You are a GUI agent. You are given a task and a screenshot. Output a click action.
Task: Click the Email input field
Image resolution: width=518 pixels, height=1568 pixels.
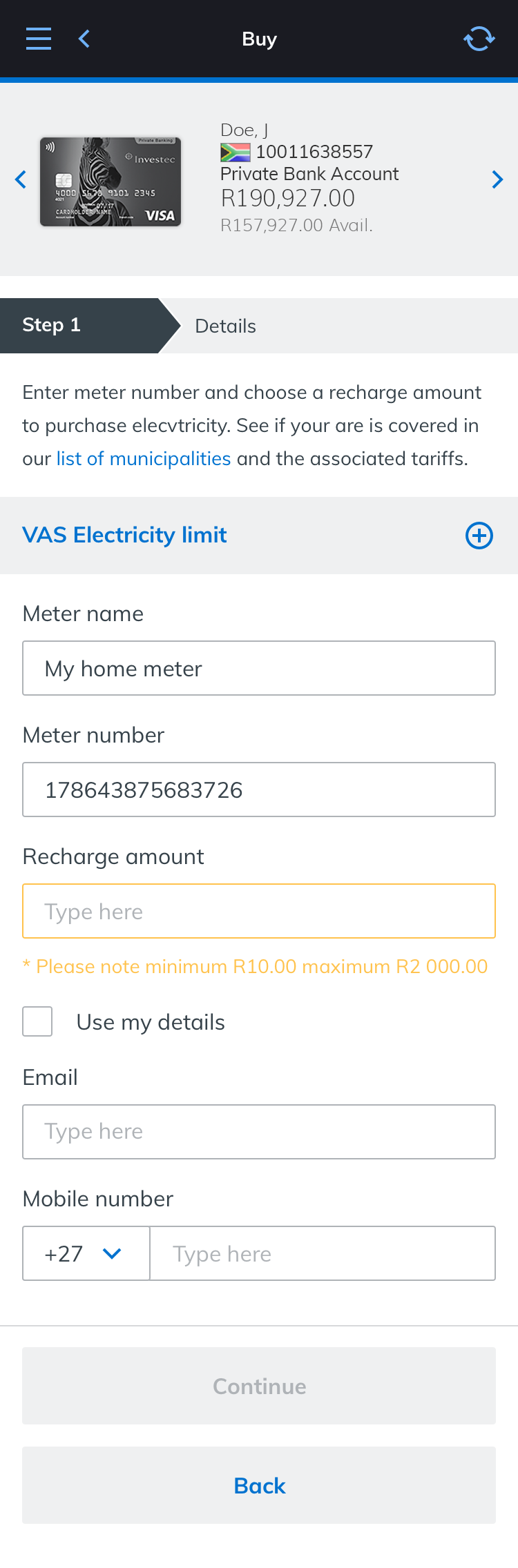(259, 1132)
